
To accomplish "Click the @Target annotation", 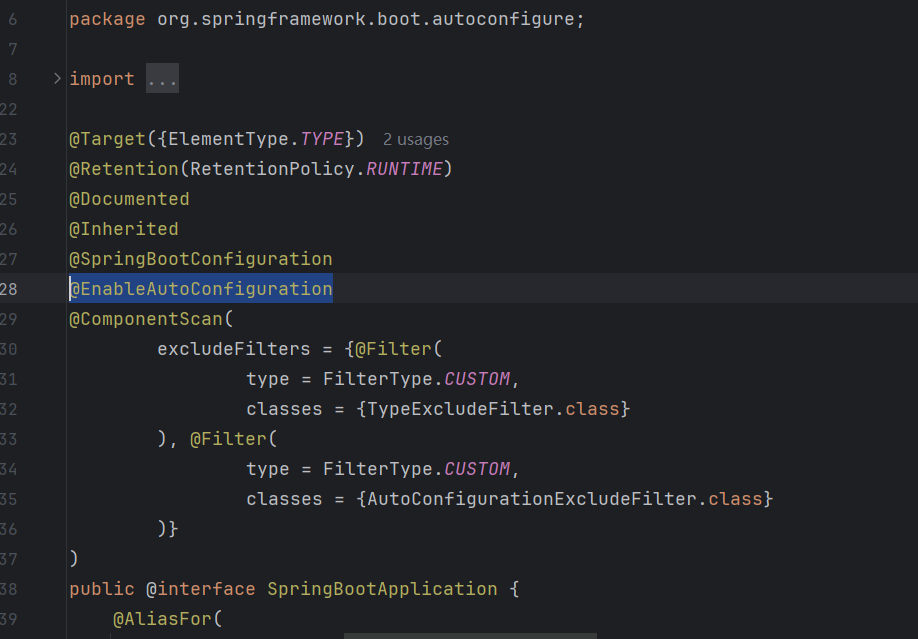I will click(x=107, y=139).
